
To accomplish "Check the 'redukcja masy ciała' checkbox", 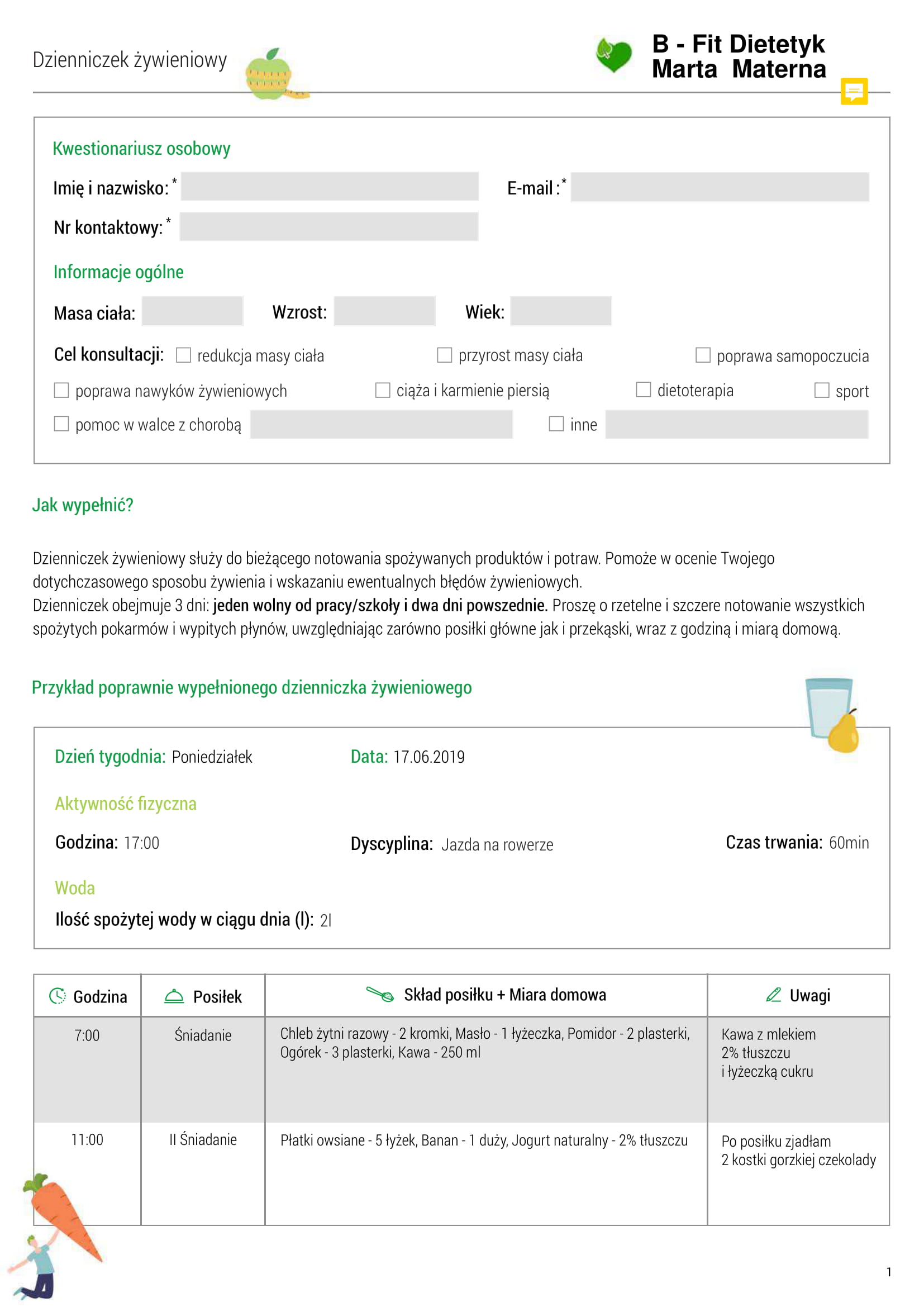I will click(183, 355).
